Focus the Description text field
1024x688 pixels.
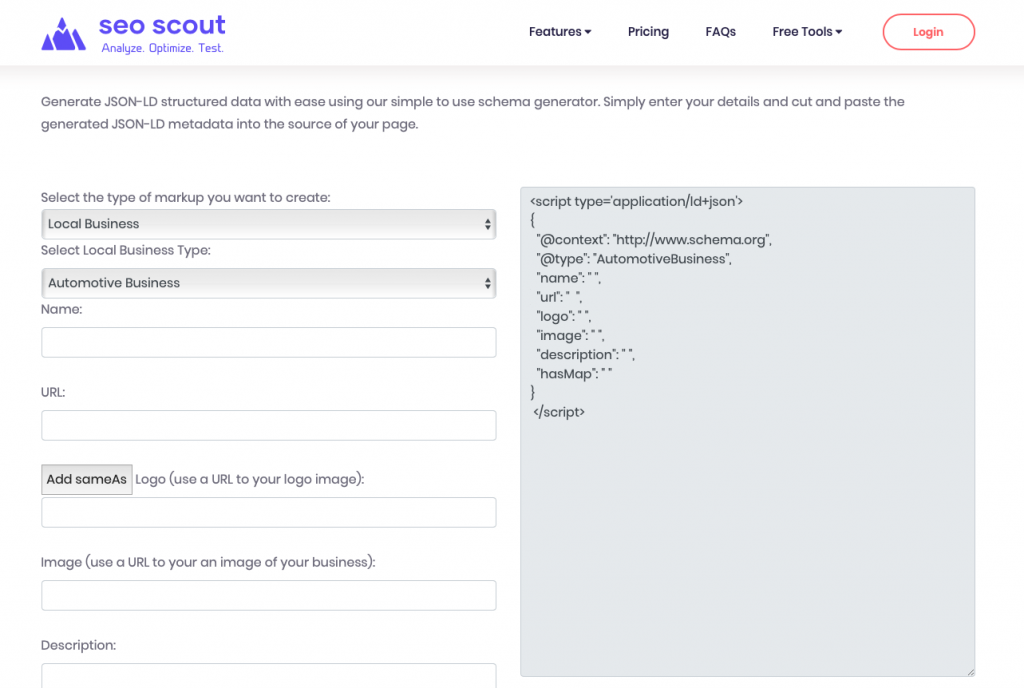[268, 675]
